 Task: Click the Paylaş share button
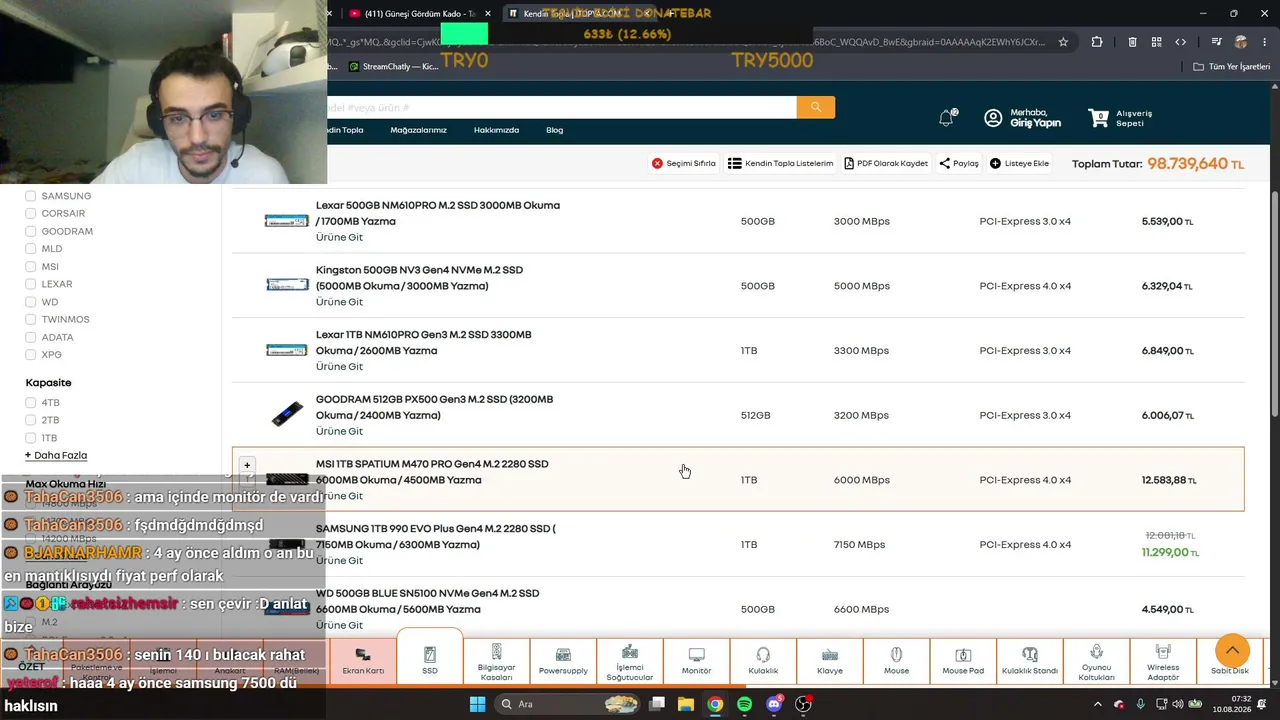pyautogui.click(x=960, y=163)
